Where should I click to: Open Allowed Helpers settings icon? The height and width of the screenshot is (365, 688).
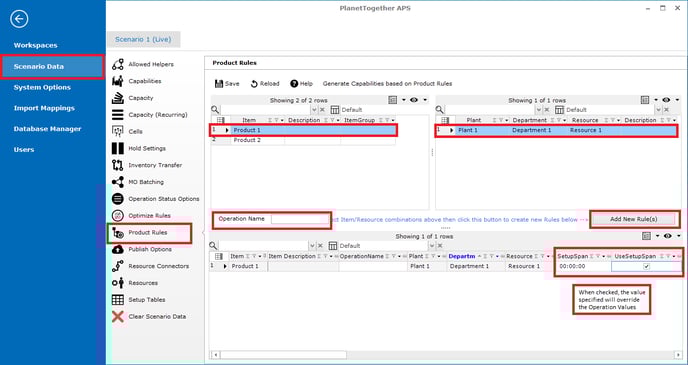pos(118,64)
